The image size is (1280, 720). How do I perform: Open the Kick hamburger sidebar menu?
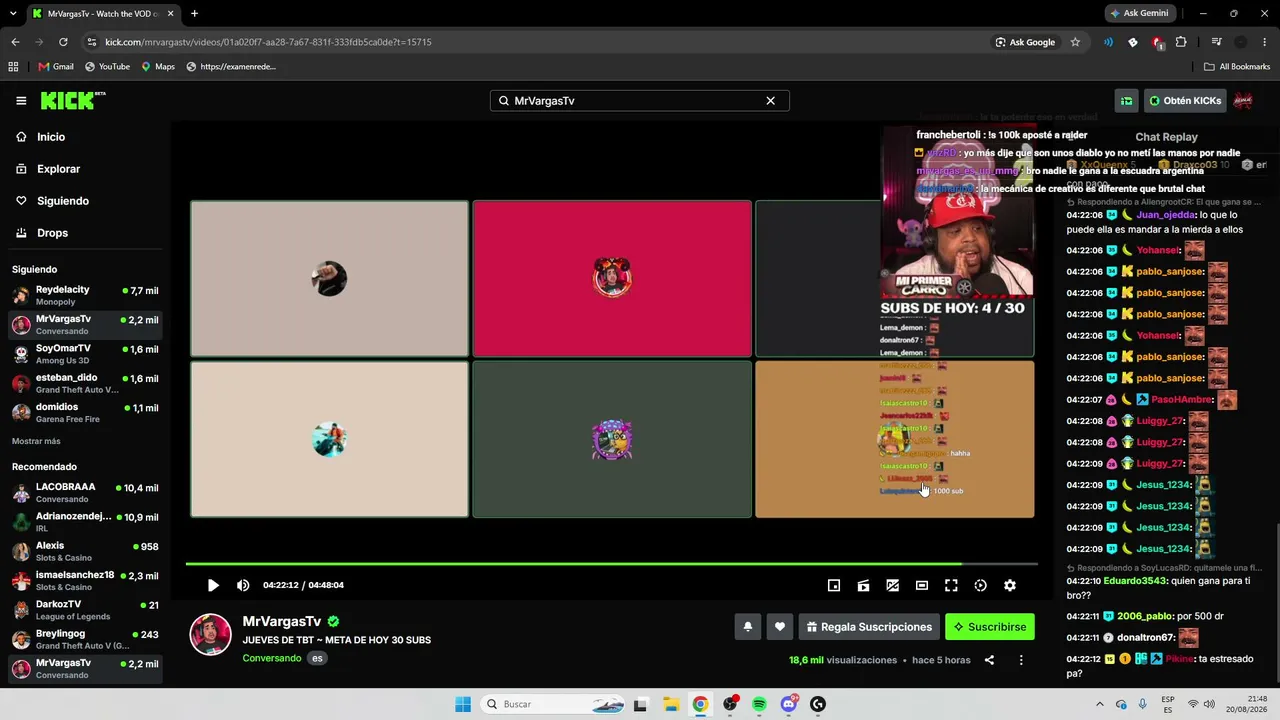coord(21,100)
